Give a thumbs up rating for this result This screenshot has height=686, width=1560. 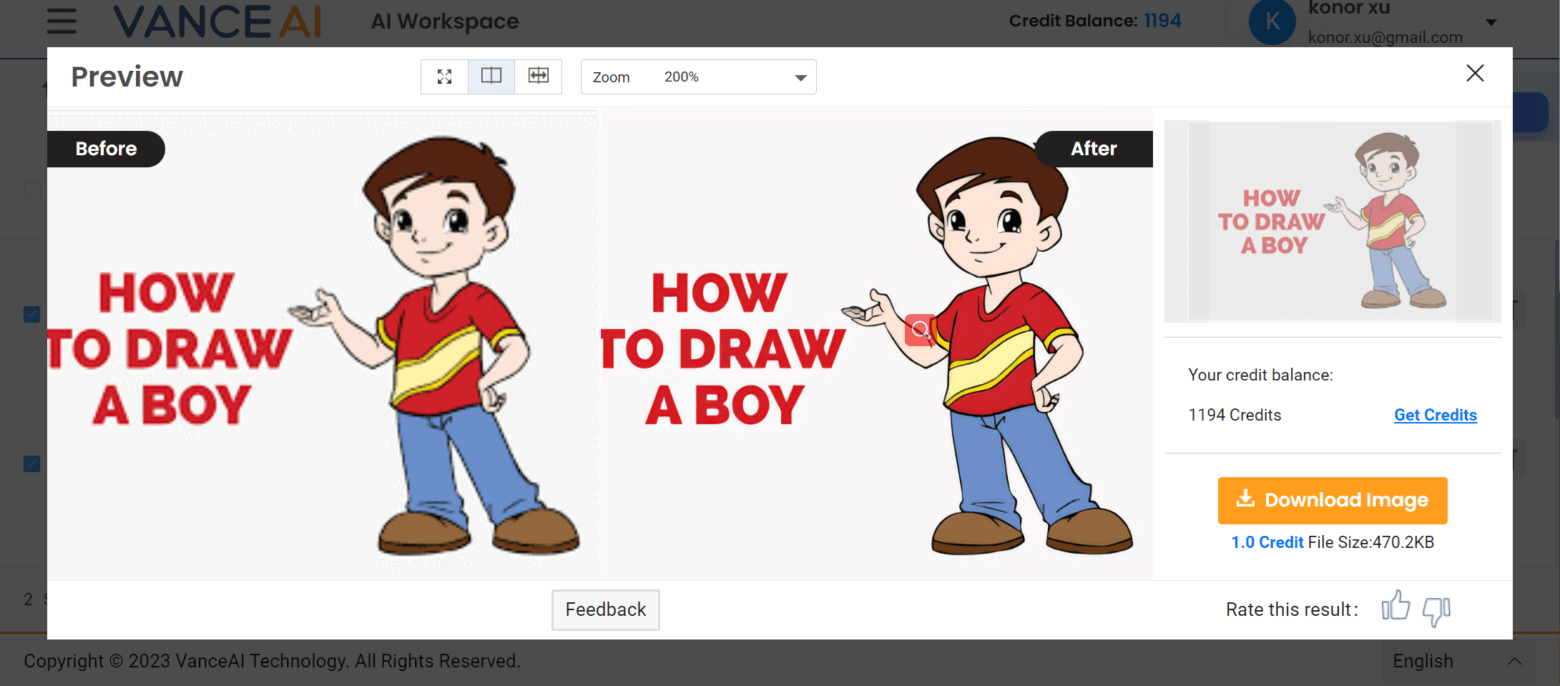[1396, 606]
